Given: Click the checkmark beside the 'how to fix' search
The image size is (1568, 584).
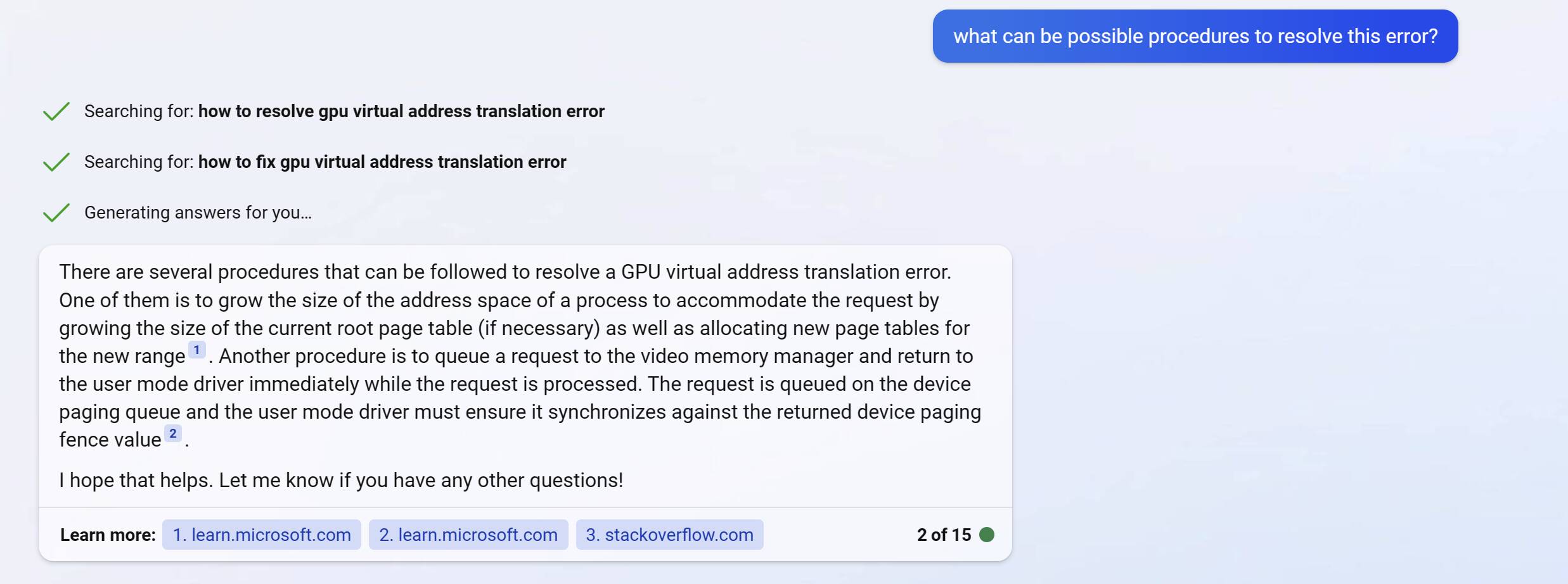Looking at the screenshot, I should (x=56, y=162).
